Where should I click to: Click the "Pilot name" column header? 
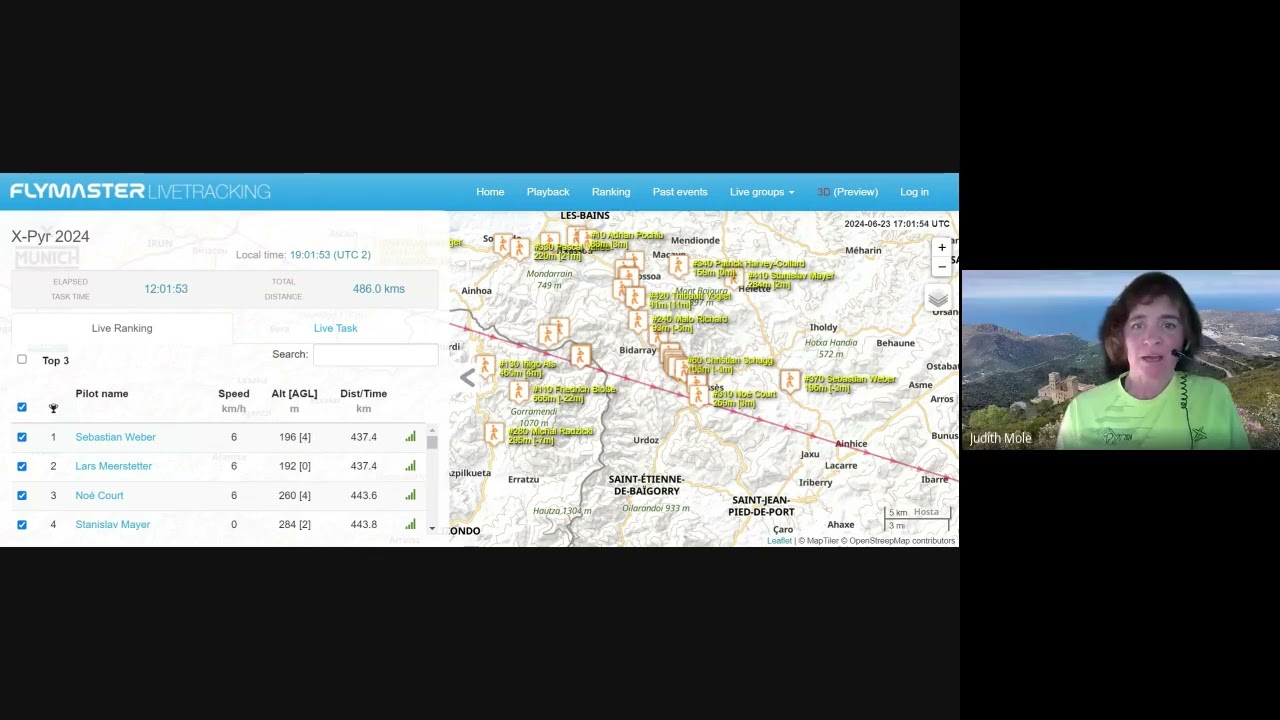(x=102, y=394)
